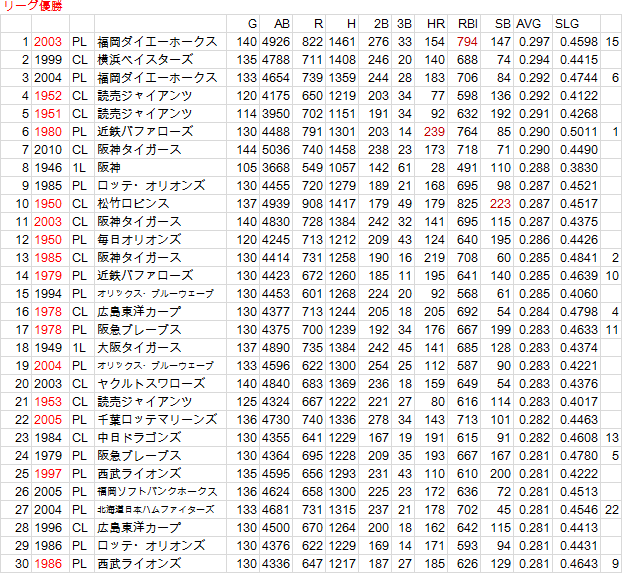The width and height of the screenshot is (622, 573).
Task: Select the AB column header
Action: point(282,24)
